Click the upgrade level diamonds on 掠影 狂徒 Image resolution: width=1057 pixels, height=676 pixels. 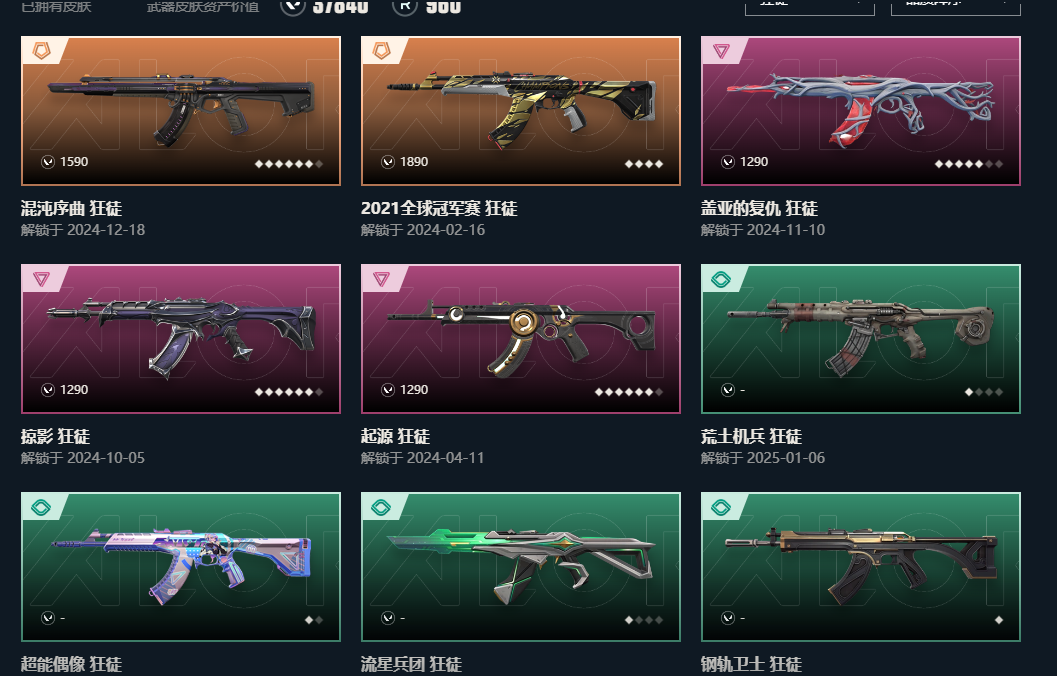click(x=289, y=392)
